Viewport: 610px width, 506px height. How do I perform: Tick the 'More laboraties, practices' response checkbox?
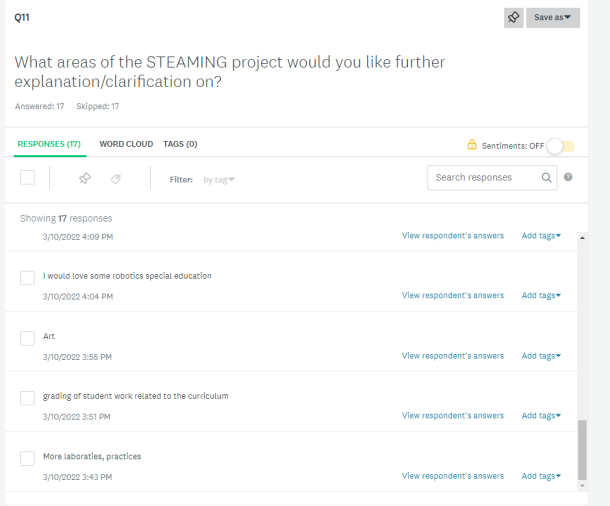tap(27, 459)
